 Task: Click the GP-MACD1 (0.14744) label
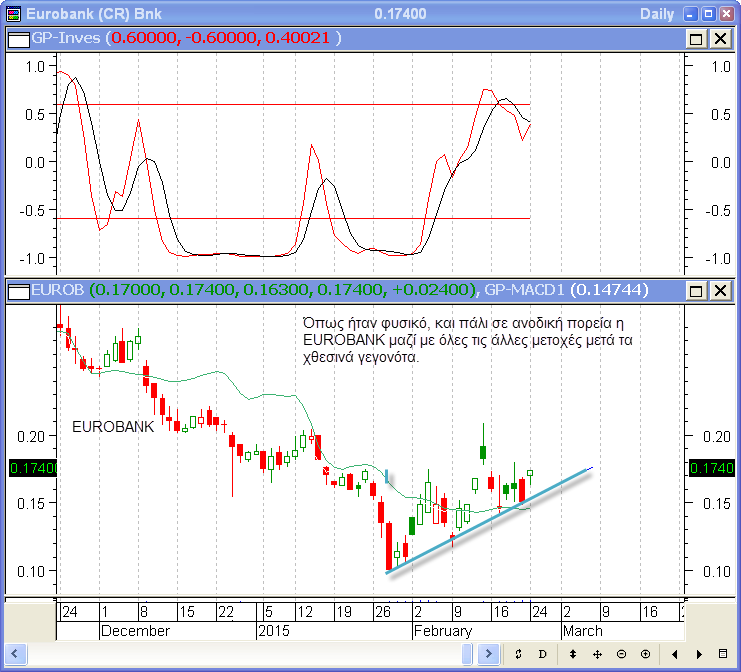566,290
